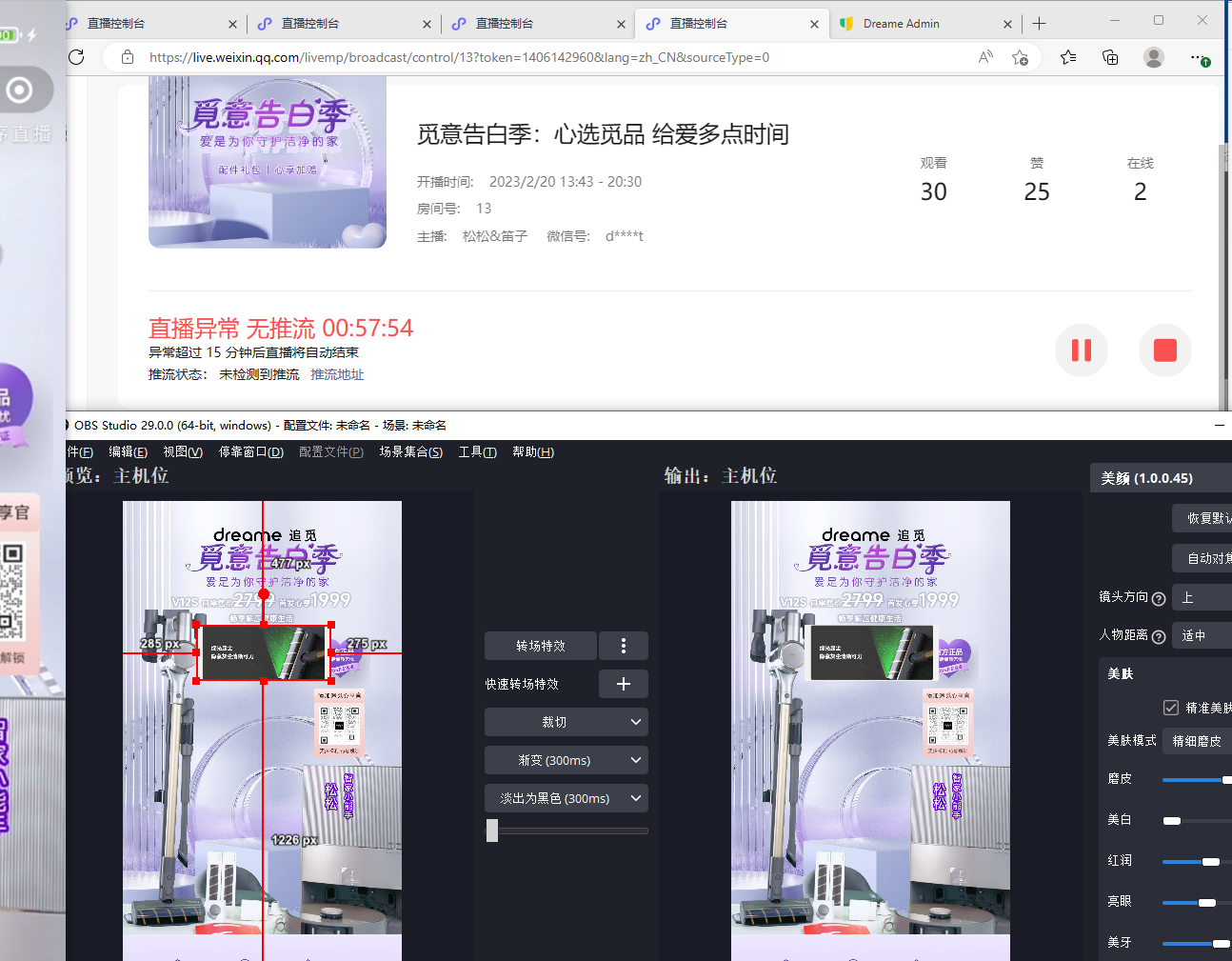Click the address bar URL

pos(459,57)
